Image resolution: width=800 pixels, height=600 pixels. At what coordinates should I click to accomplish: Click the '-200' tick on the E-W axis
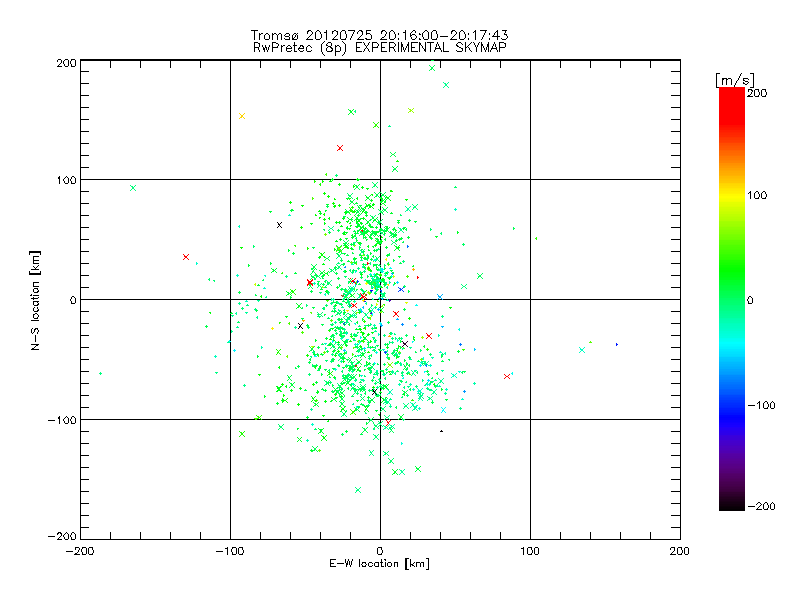tap(80, 551)
